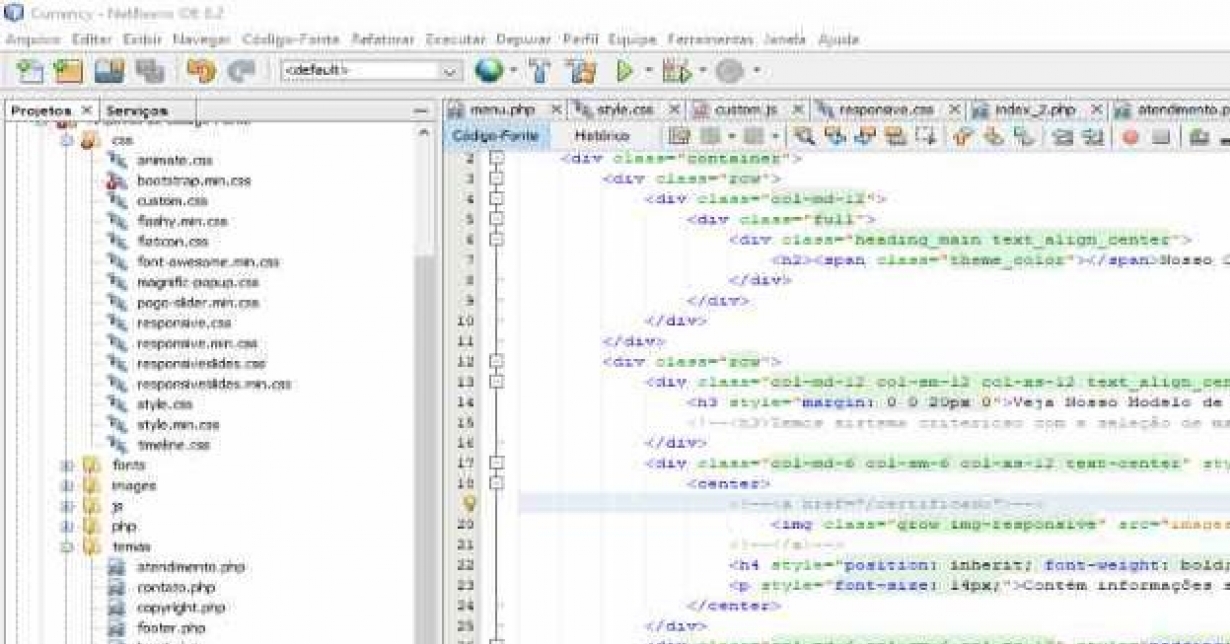Click the Clean and Build icon
1230x644 pixels.
[x=580, y=71]
